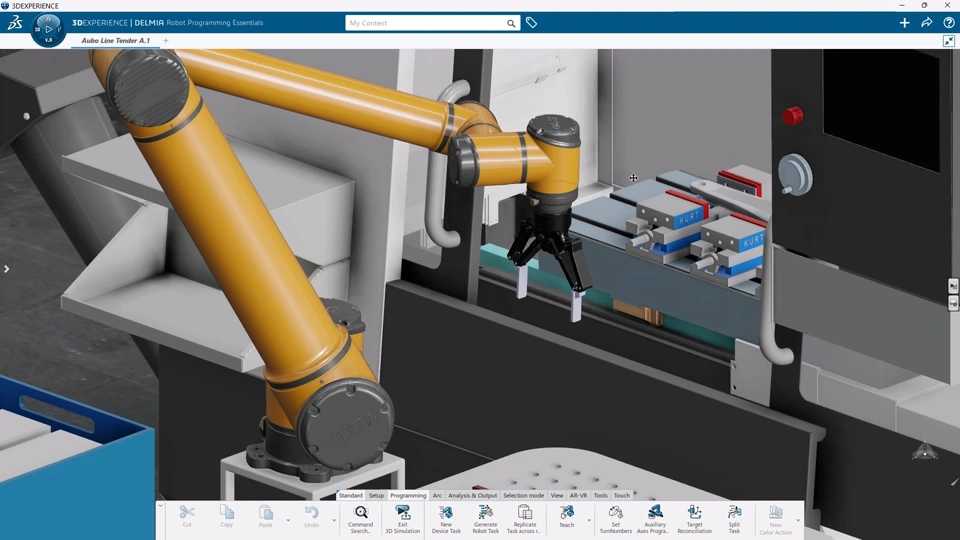Click the magnifier search icon
The width and height of the screenshot is (960, 540).
coord(511,23)
